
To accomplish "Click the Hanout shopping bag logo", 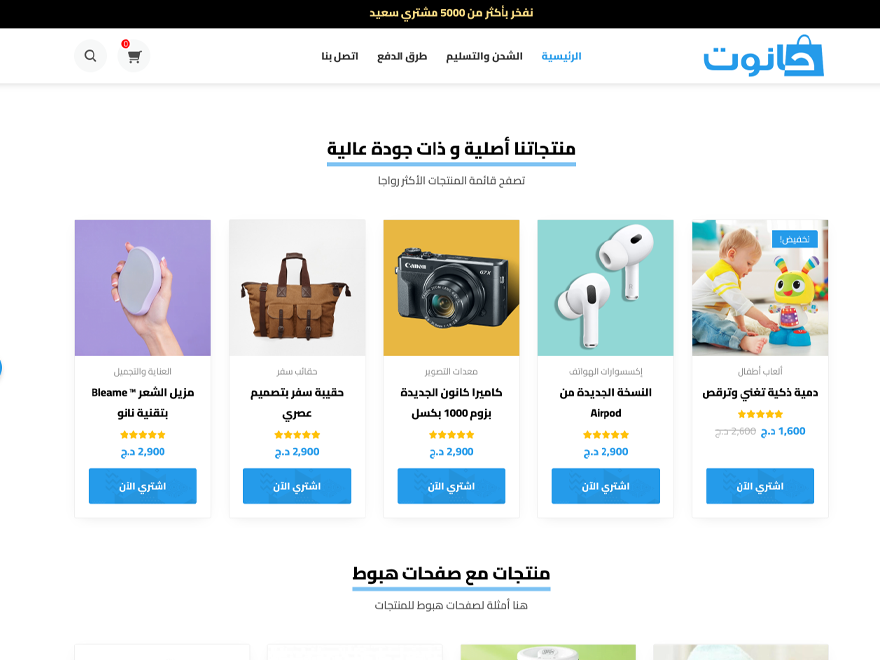I will [x=763, y=56].
